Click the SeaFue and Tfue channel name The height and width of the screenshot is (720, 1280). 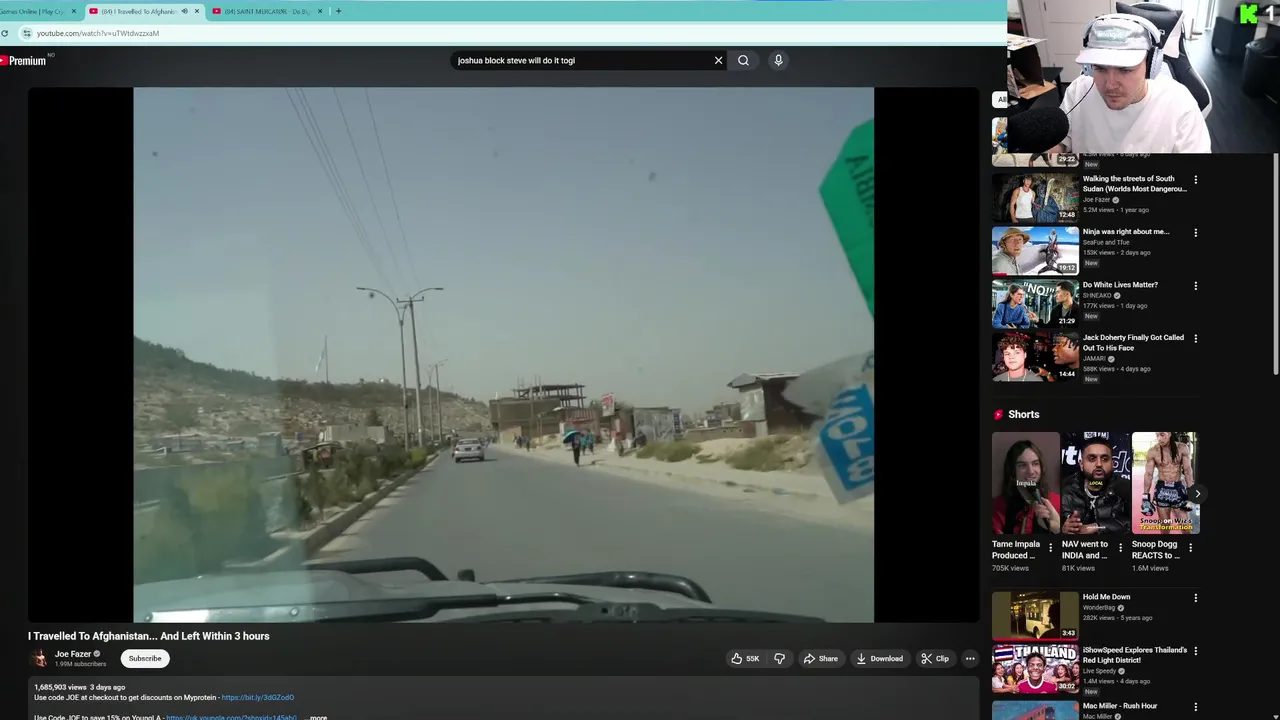point(1106,242)
